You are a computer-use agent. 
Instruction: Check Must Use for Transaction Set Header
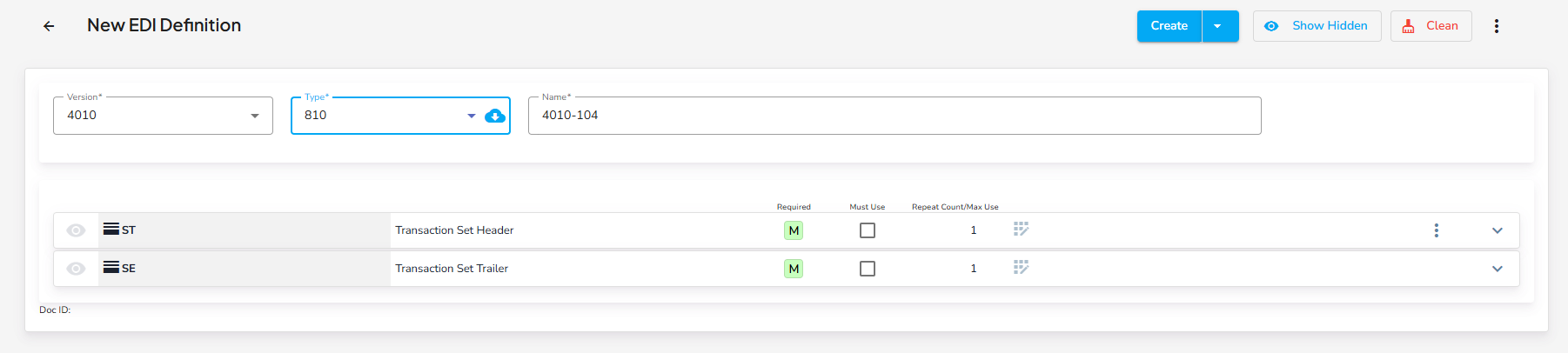pos(867,230)
